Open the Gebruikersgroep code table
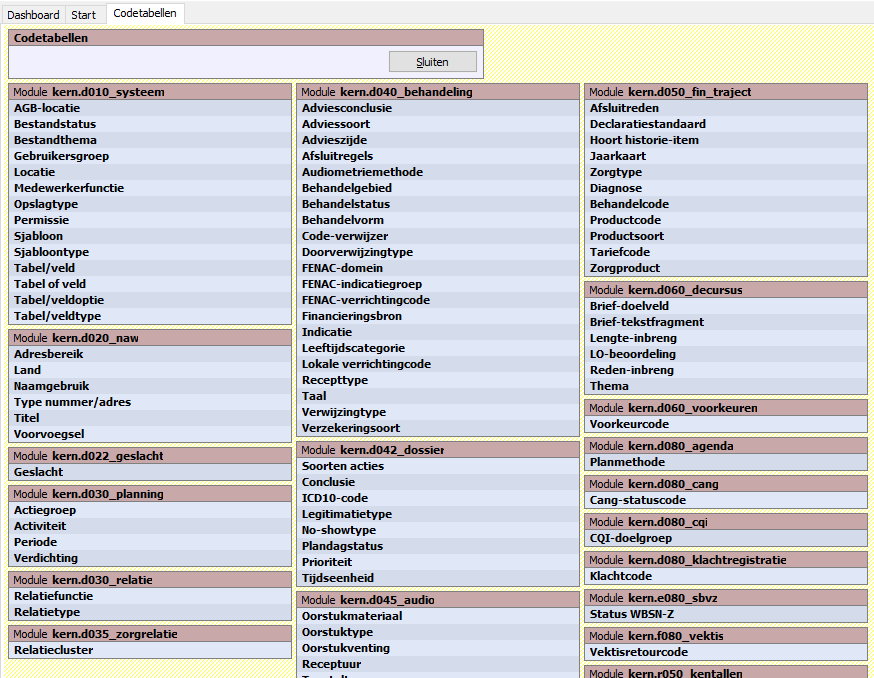Viewport: 874px width, 678px height. 61,156
